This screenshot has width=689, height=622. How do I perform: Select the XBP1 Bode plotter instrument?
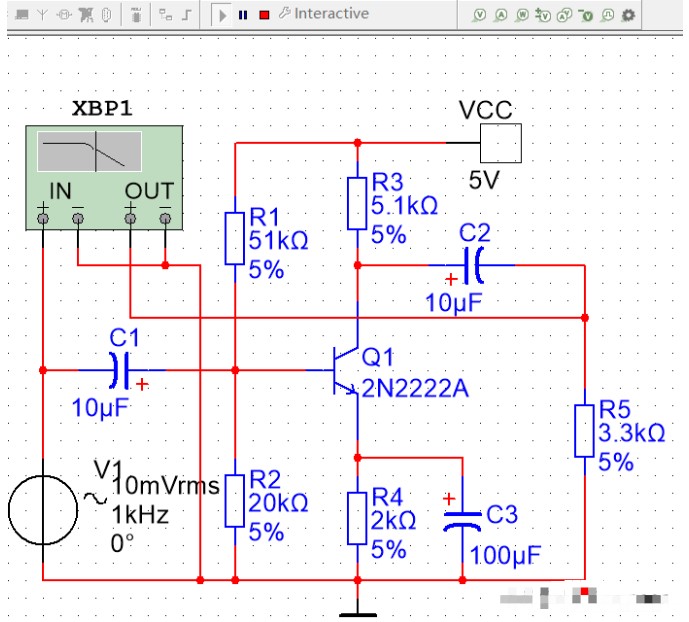(x=104, y=177)
